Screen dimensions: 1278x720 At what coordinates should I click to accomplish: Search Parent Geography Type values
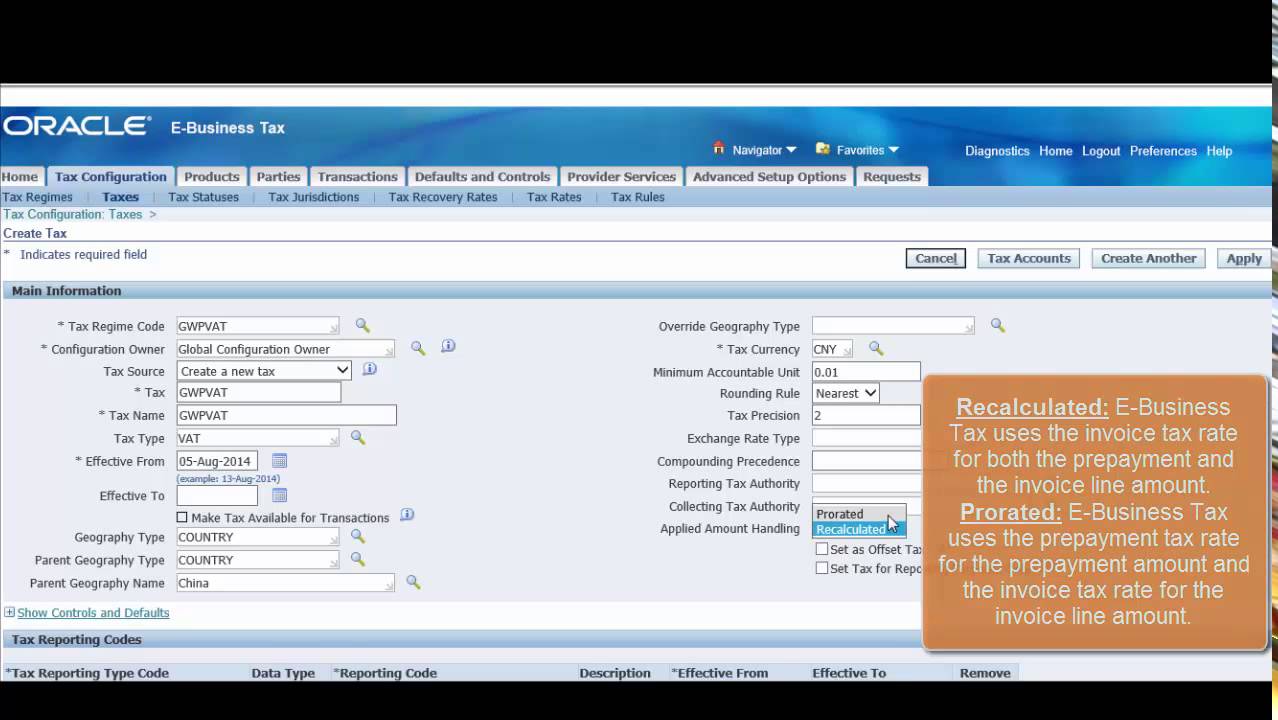(357, 559)
